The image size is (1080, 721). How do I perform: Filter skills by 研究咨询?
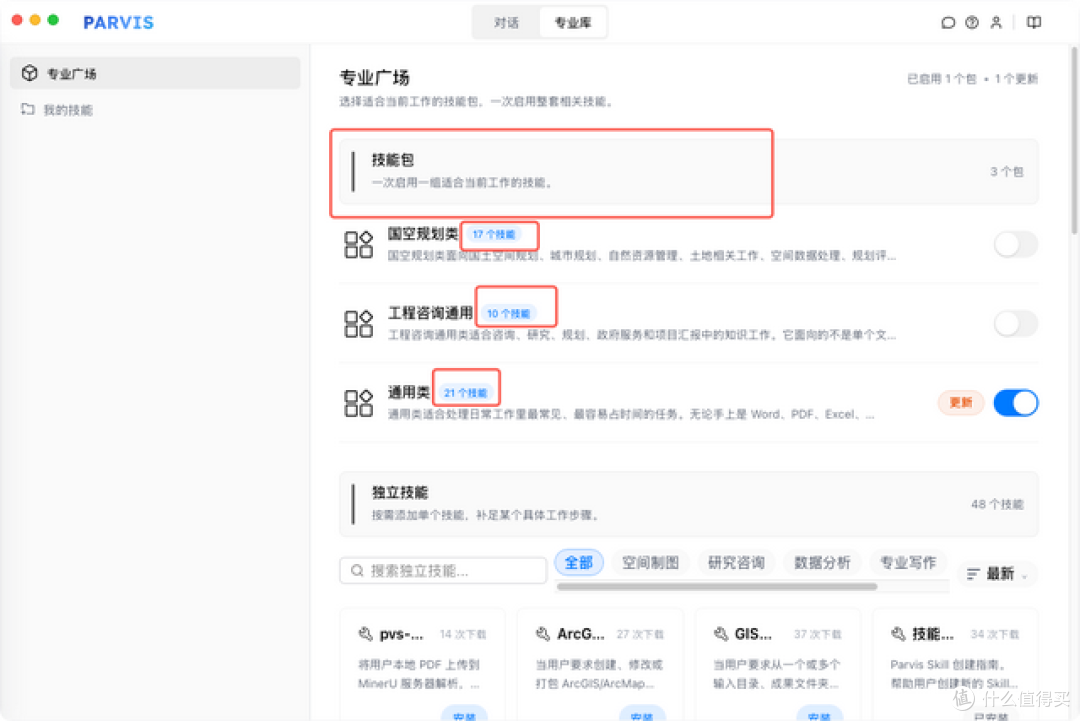point(736,563)
